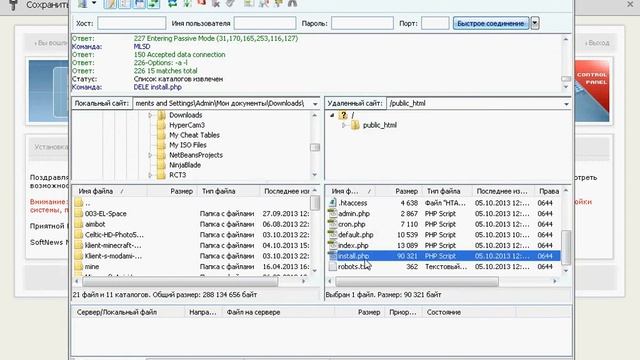Click the parent directory '..' folder icon
This screenshot has height=360, width=640.
[x=79, y=203]
